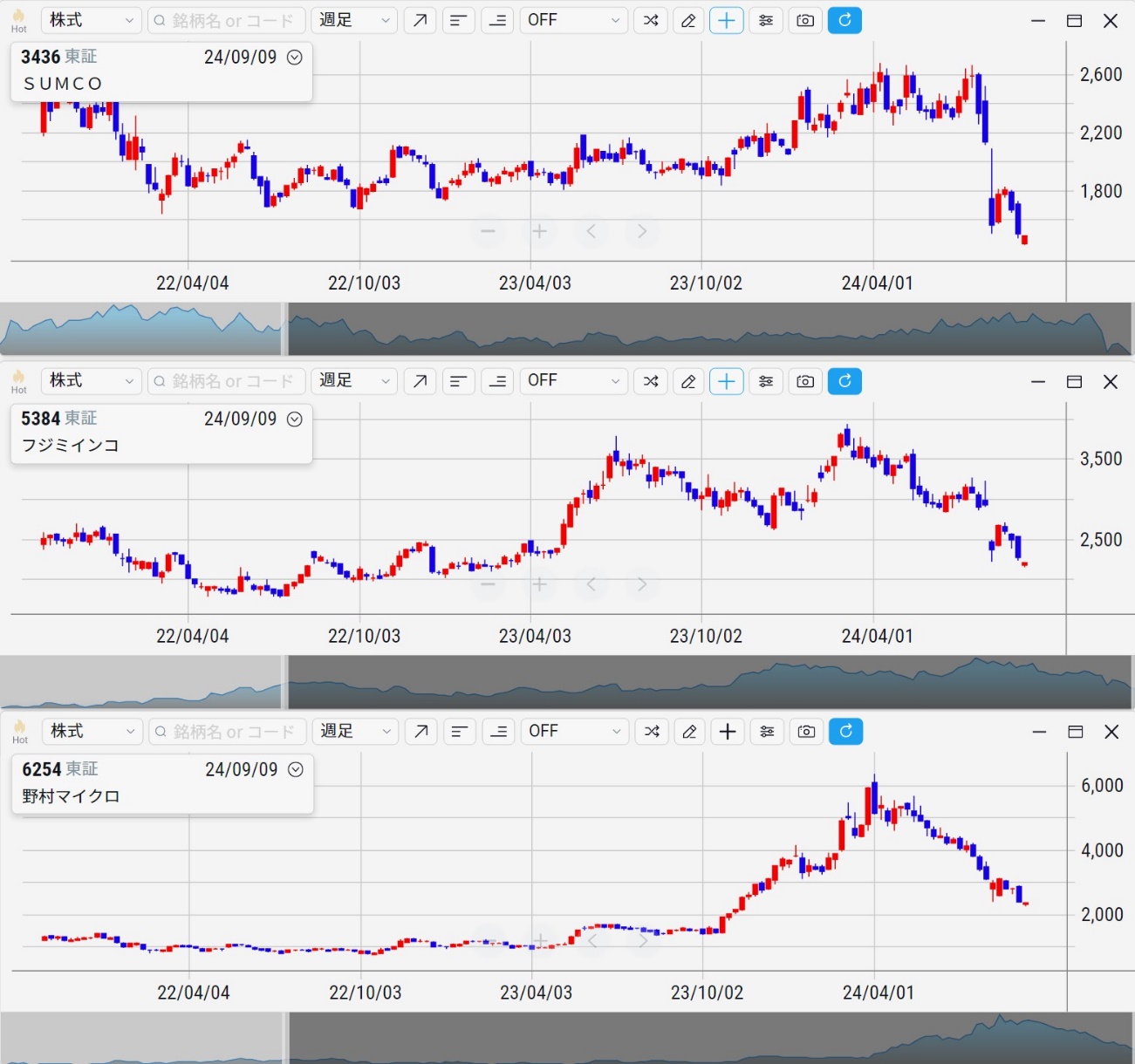Image resolution: width=1135 pixels, height=1064 pixels.
Task: Open the 株式 dropdown in SUMCO chart
Action: [x=91, y=20]
